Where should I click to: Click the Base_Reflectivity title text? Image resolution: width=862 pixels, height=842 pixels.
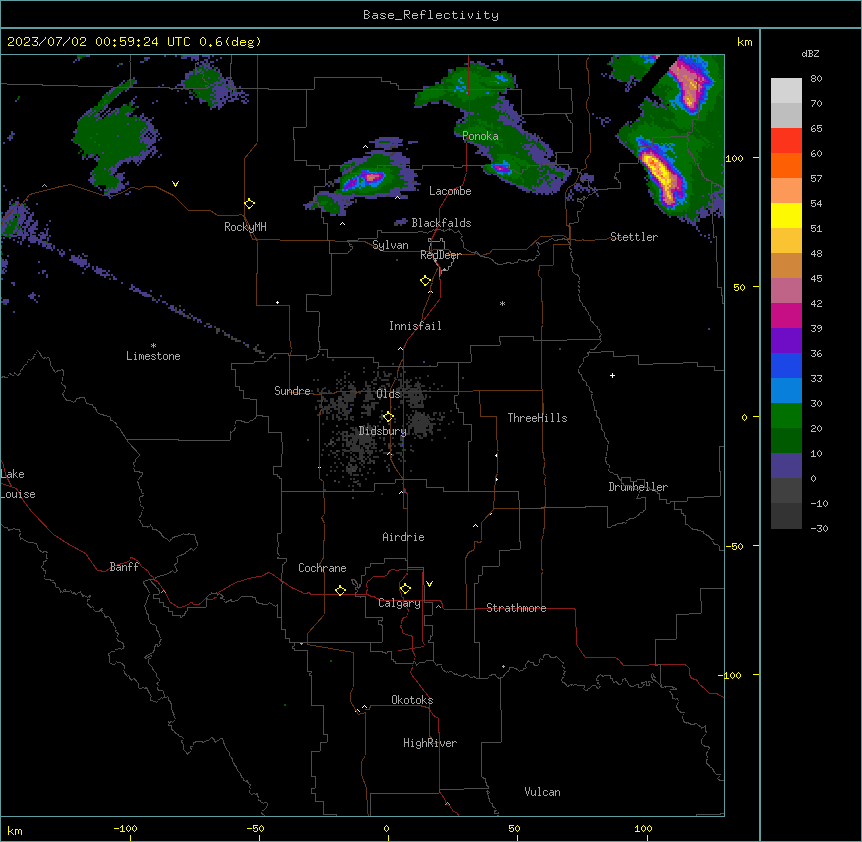[x=430, y=15]
